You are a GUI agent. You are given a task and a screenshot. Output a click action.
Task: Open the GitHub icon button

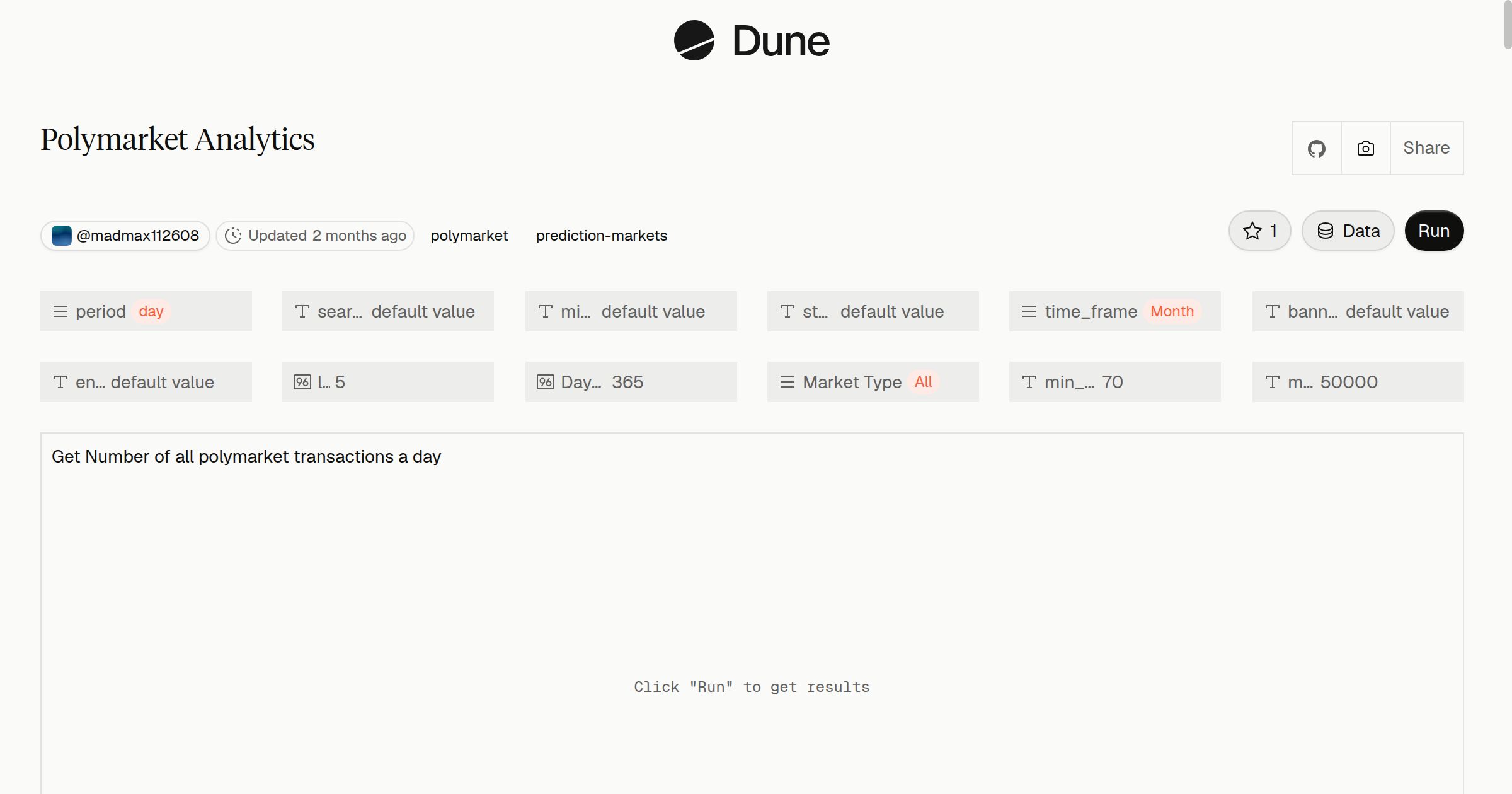(1316, 148)
